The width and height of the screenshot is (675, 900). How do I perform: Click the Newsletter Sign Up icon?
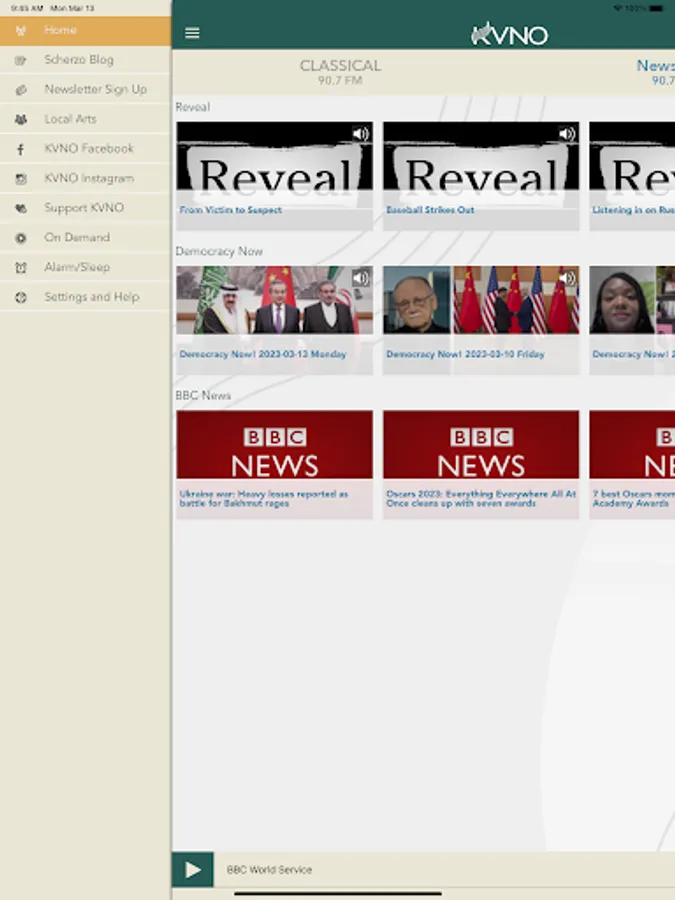(21, 90)
